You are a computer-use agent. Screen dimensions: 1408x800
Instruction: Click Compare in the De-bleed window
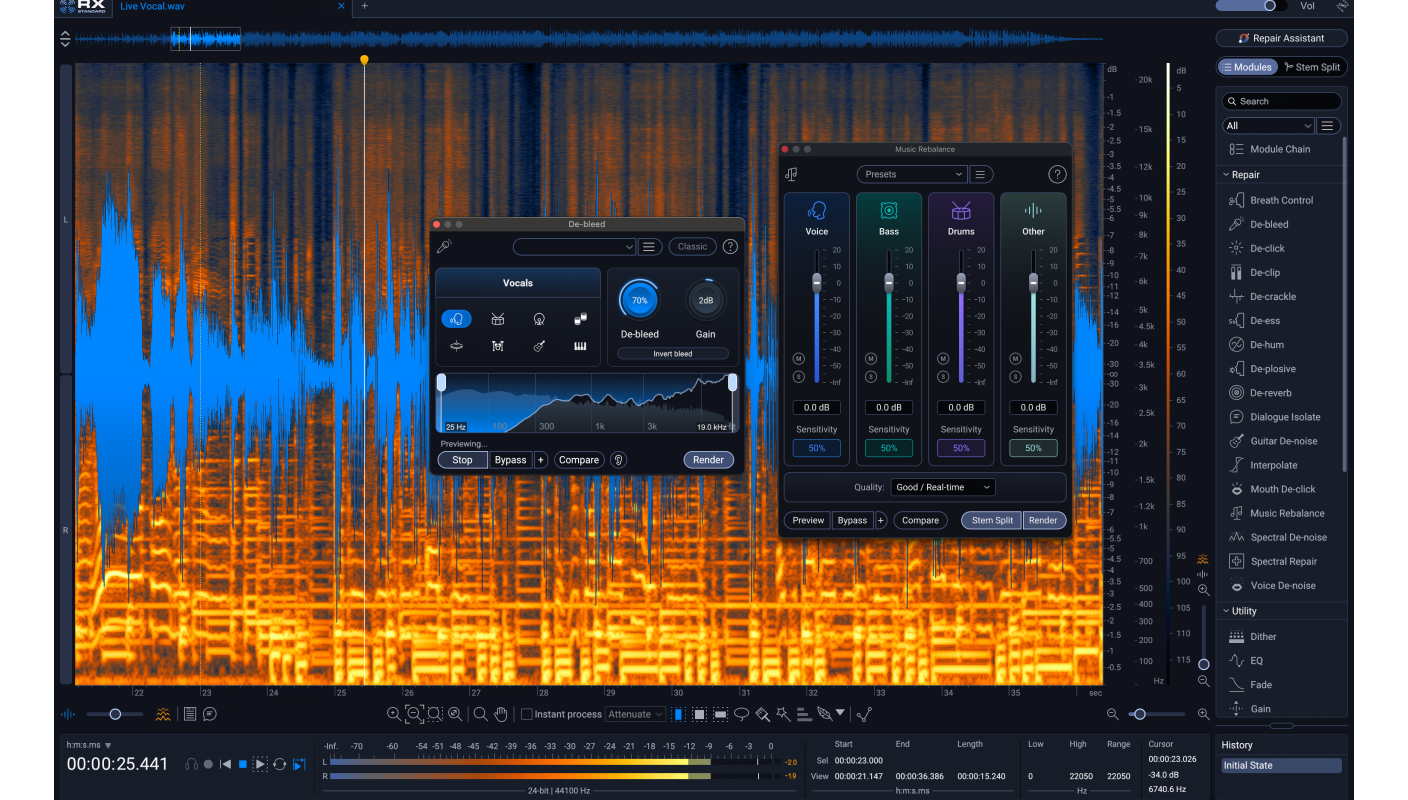579,460
